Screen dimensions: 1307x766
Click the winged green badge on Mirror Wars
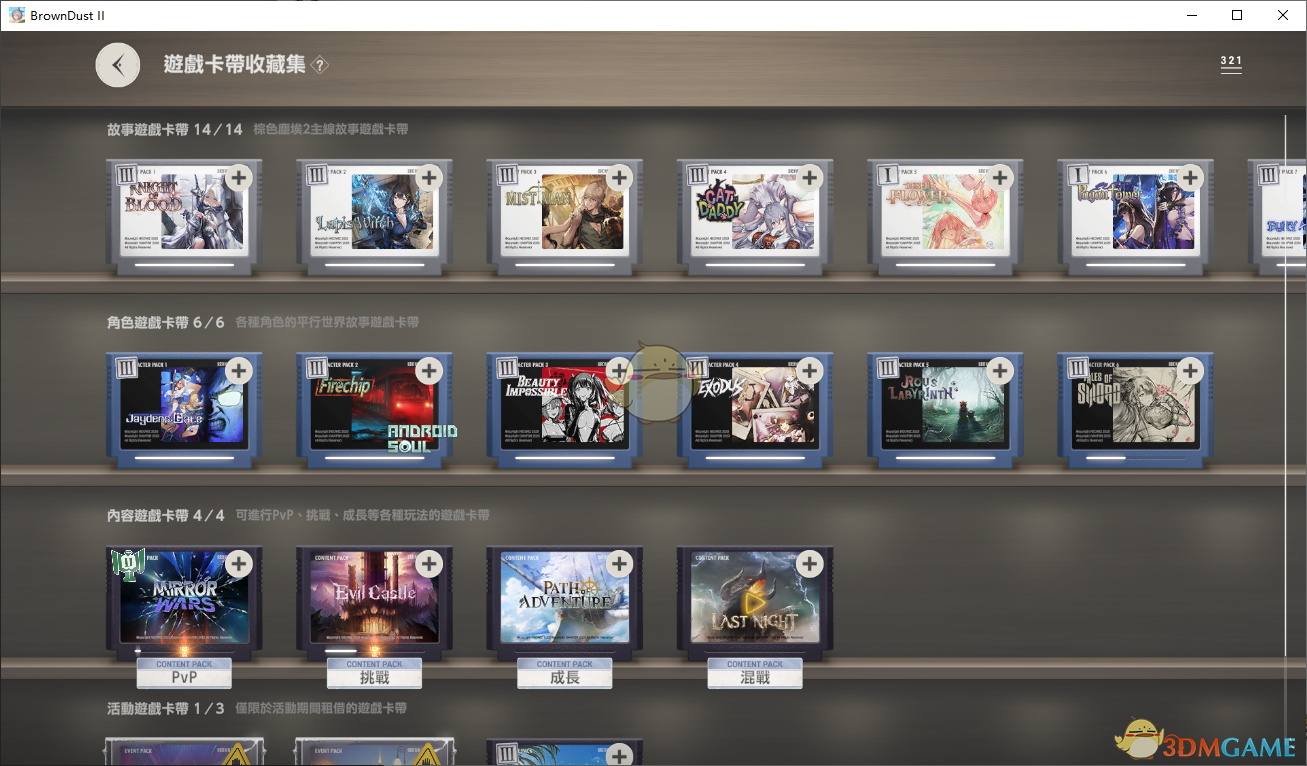(x=128, y=564)
